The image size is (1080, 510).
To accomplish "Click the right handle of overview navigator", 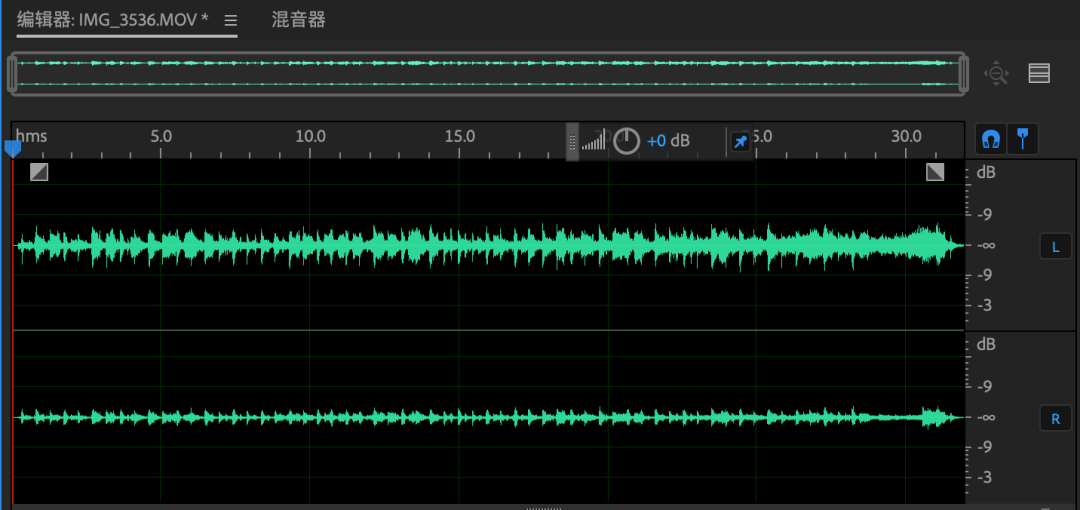I will coord(963,74).
